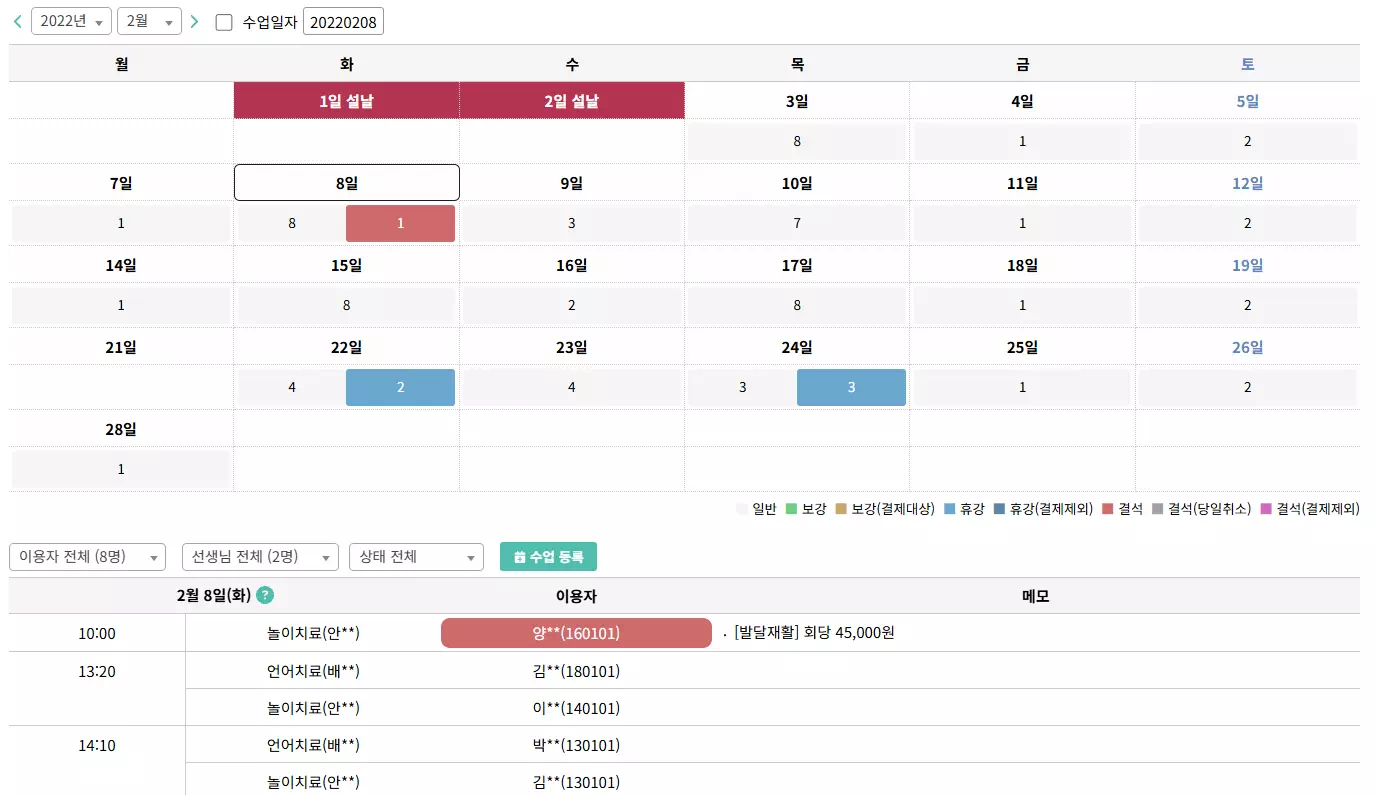This screenshot has height=795, width=1375.
Task: Open the 선생님 전체 (2명) dropdown
Action: [x=260, y=557]
